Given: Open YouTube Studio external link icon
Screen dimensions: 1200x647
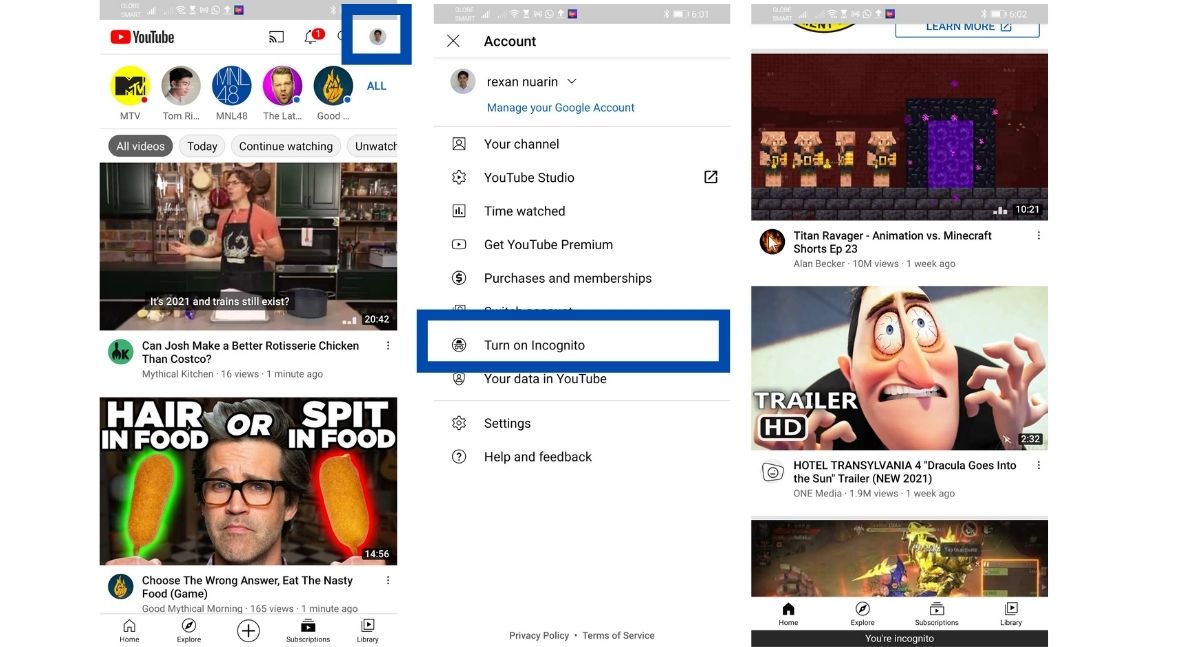Looking at the screenshot, I should pos(710,177).
